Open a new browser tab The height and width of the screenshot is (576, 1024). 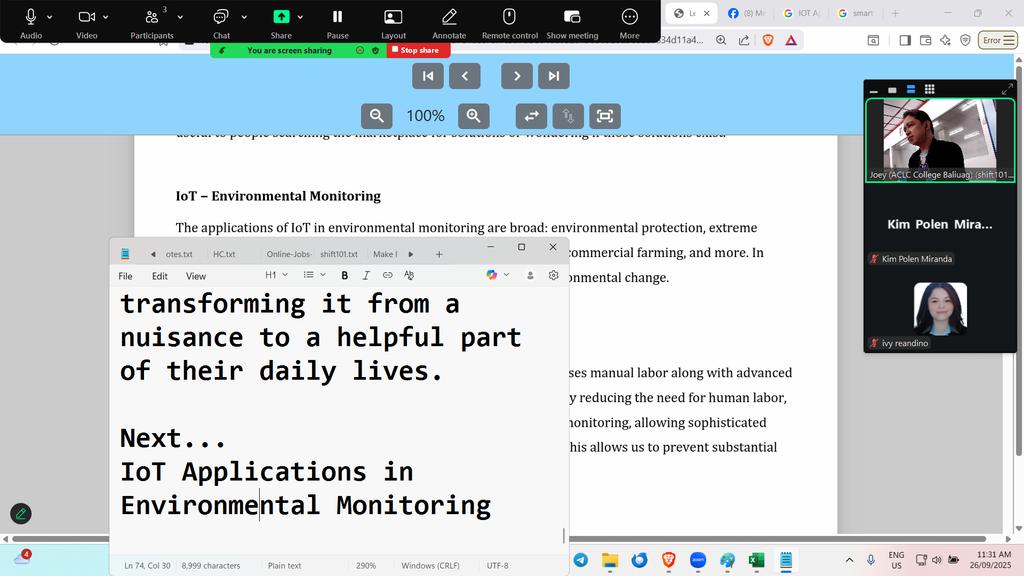(x=895, y=13)
